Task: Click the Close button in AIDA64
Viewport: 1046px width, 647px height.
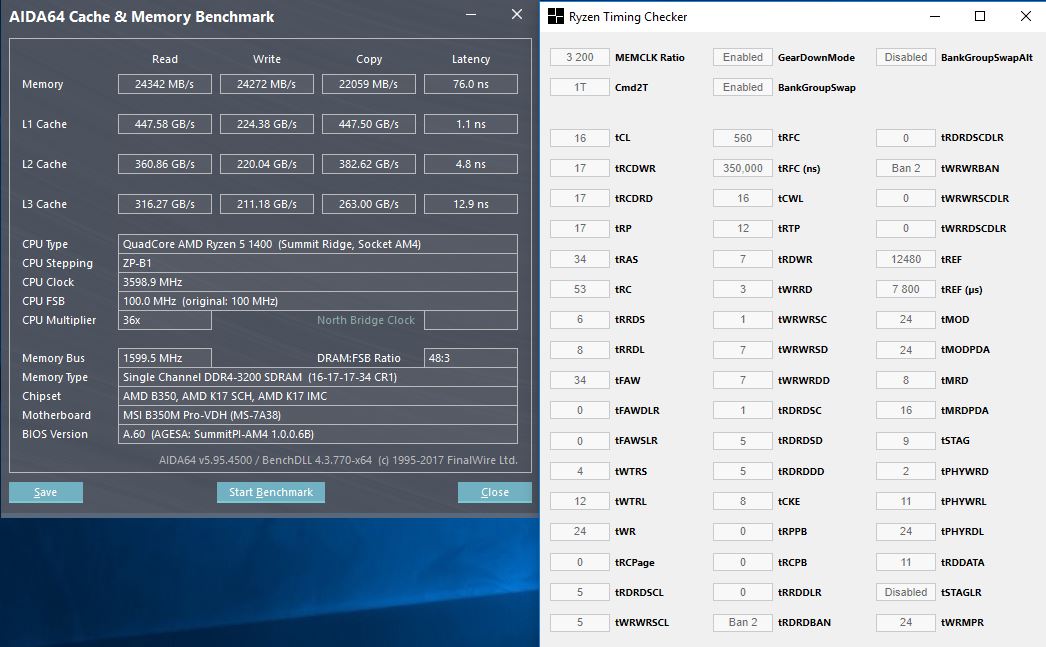Action: tap(494, 492)
